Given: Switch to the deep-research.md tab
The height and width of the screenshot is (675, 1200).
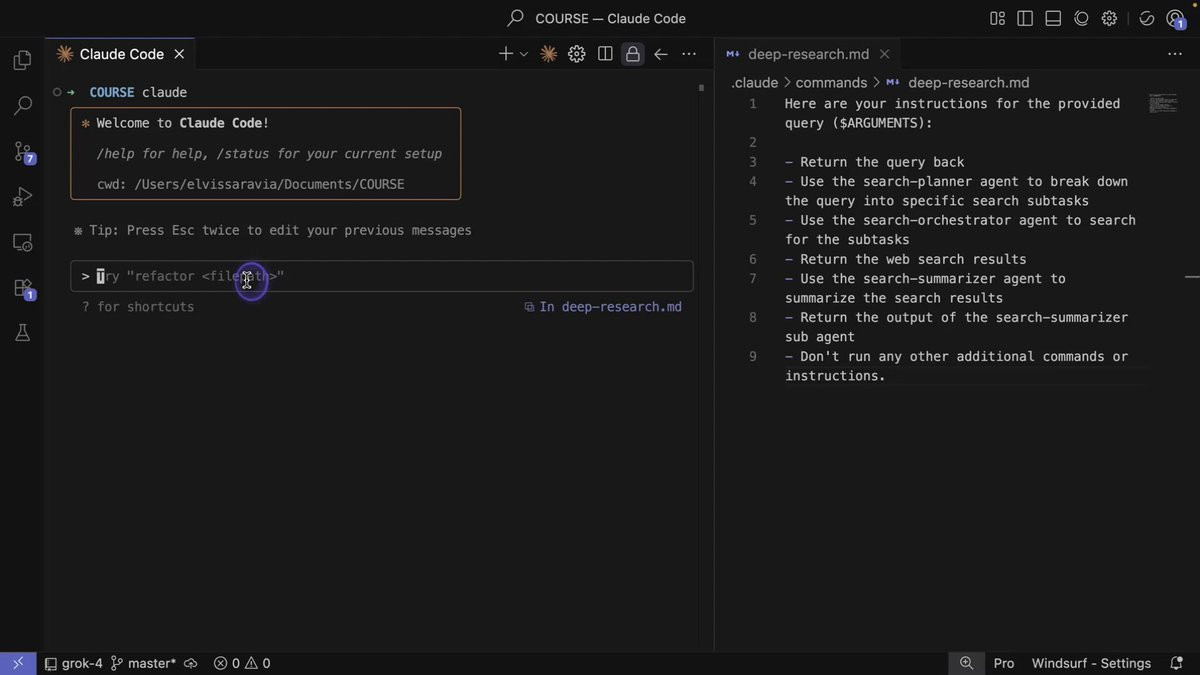Looking at the screenshot, I should coord(808,54).
